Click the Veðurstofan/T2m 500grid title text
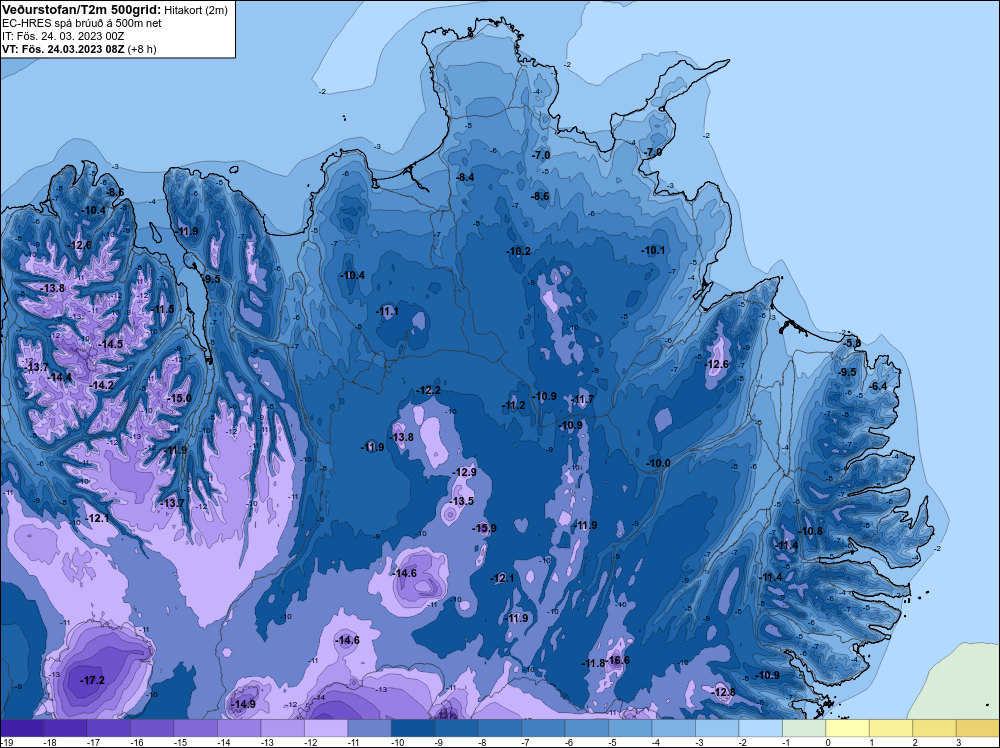The width and height of the screenshot is (1000, 748). point(81,10)
